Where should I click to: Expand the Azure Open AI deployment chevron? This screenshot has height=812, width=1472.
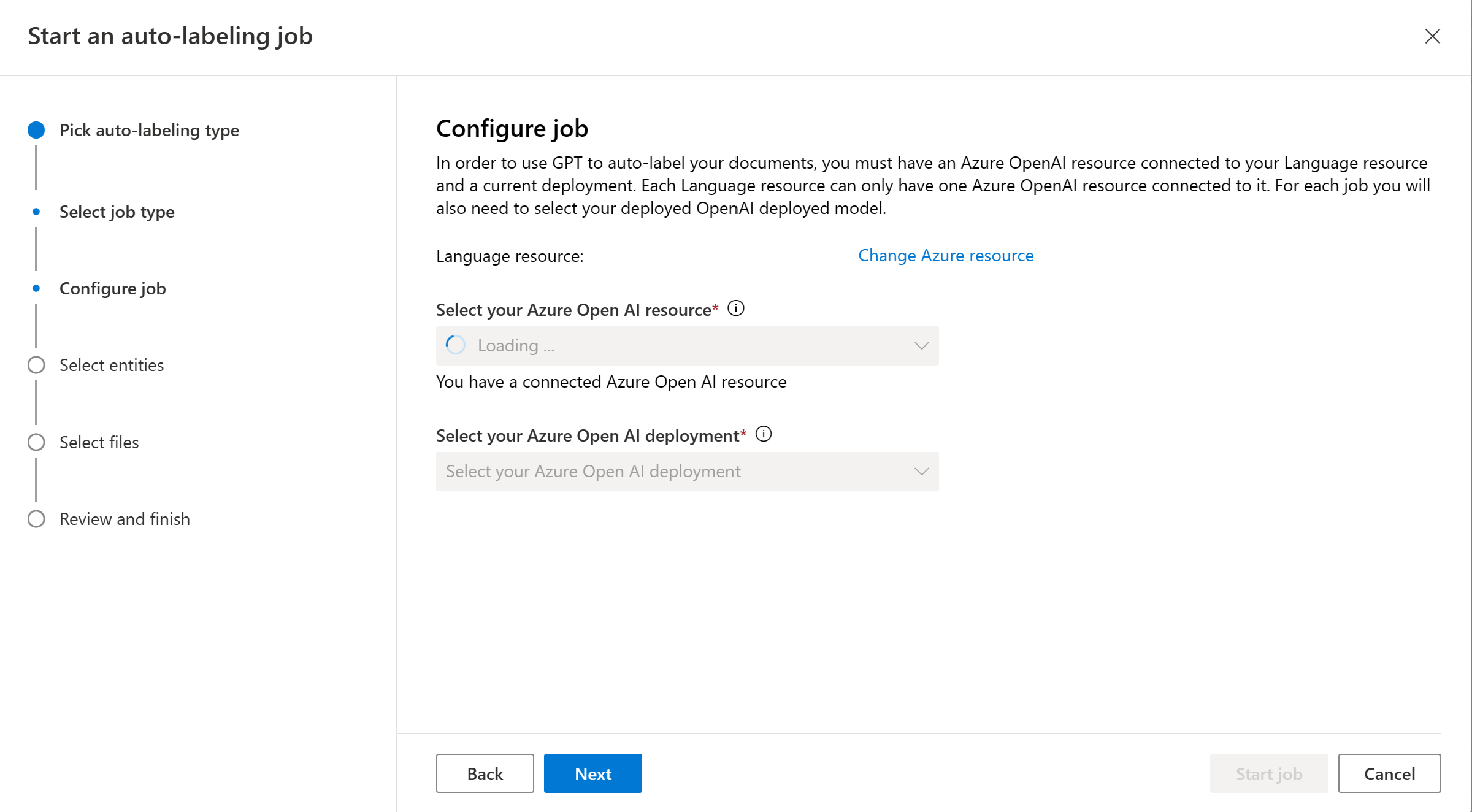click(x=921, y=472)
